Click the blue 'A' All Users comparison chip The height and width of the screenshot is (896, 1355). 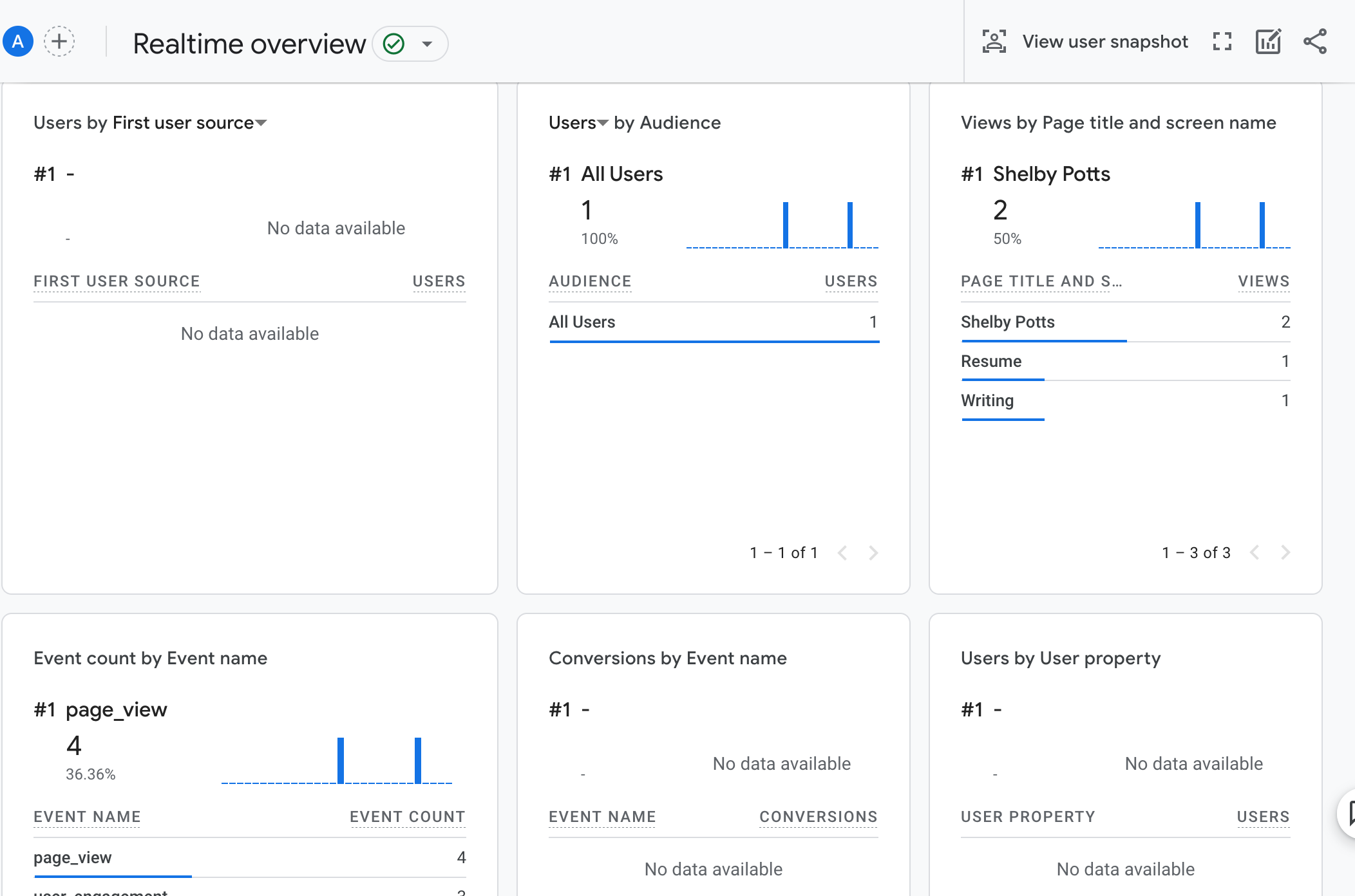18,42
